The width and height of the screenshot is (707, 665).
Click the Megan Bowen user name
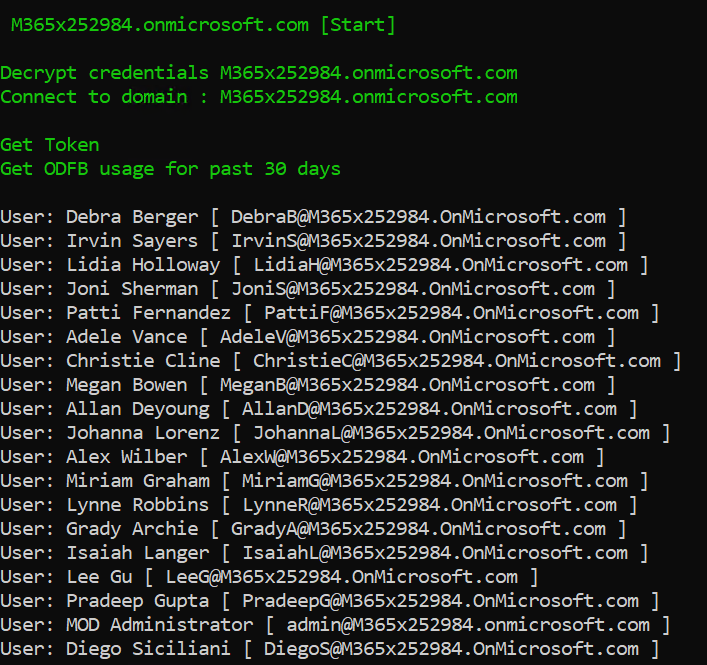[x=126, y=385]
